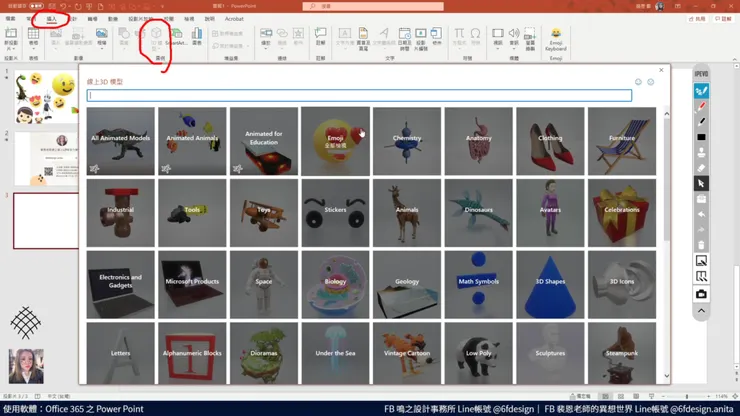Open the Stickers category tile
This screenshot has width=740, height=416.
coord(335,213)
